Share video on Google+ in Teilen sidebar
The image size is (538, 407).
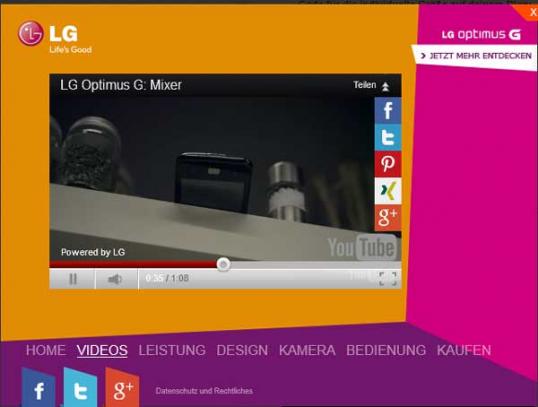tap(388, 218)
